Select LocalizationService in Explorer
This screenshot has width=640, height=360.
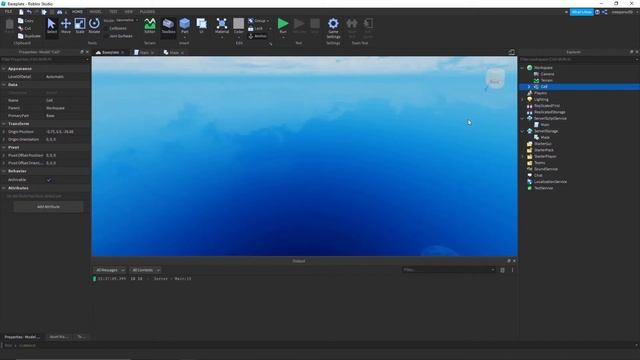coord(550,182)
